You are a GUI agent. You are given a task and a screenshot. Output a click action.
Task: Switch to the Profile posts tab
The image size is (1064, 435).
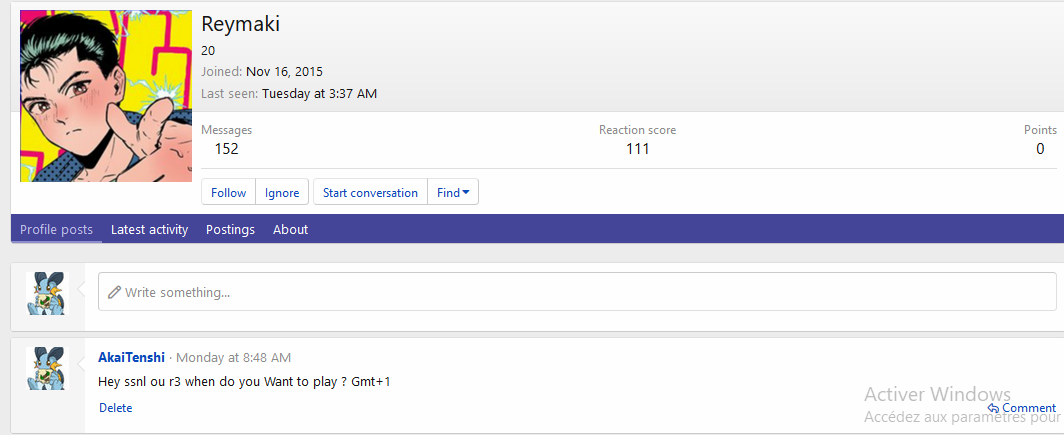[56, 229]
